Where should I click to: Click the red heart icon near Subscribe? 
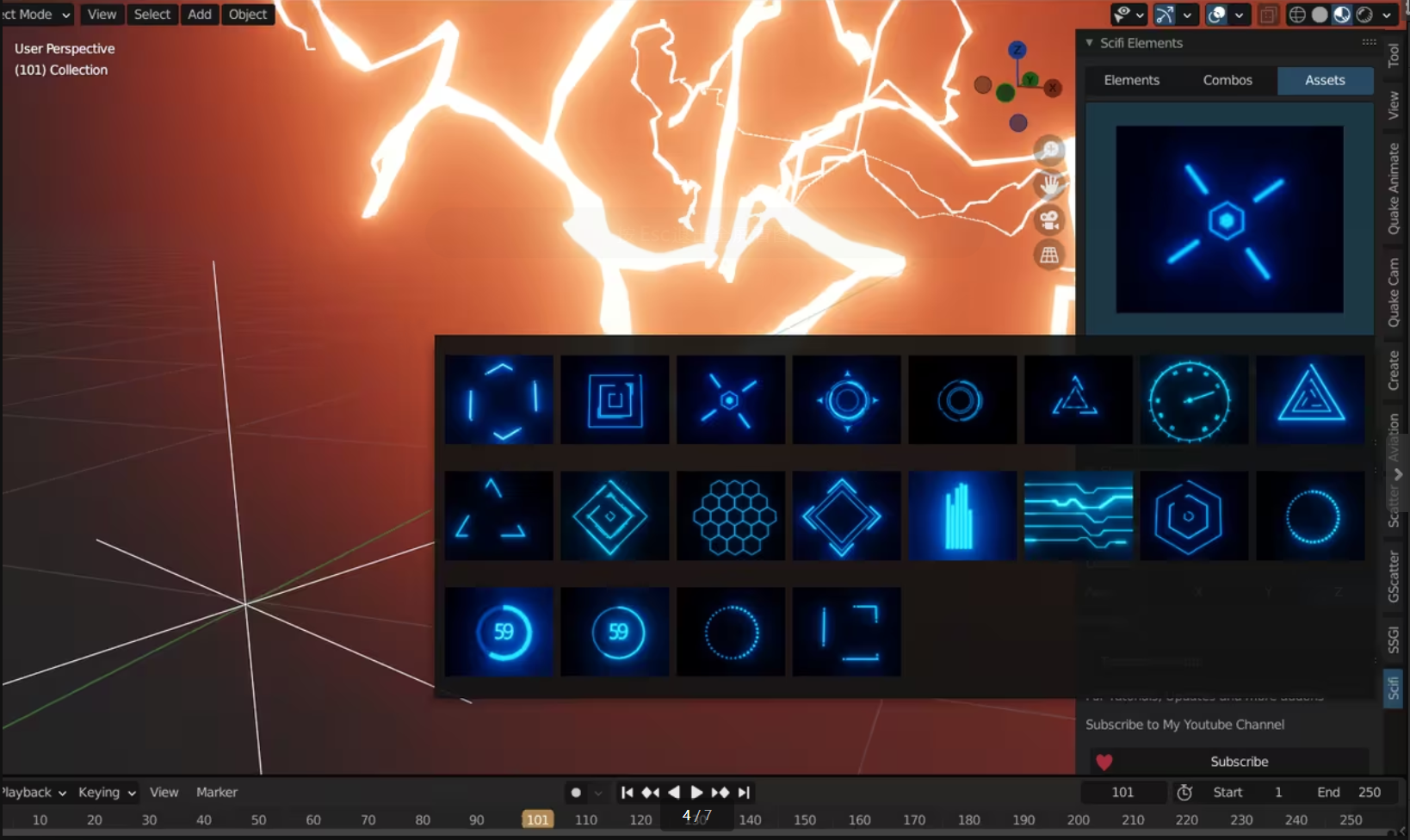click(1104, 762)
